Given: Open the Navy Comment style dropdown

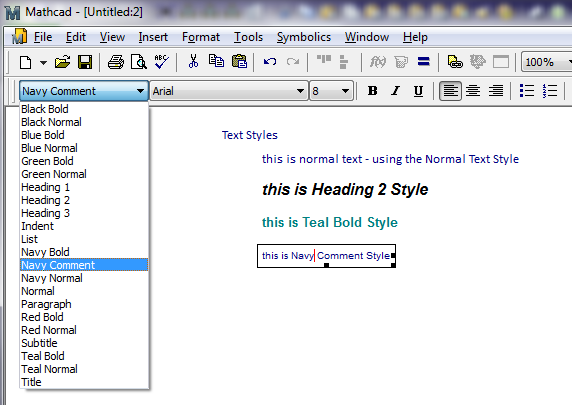Looking at the screenshot, I should pyautogui.click(x=140, y=91).
